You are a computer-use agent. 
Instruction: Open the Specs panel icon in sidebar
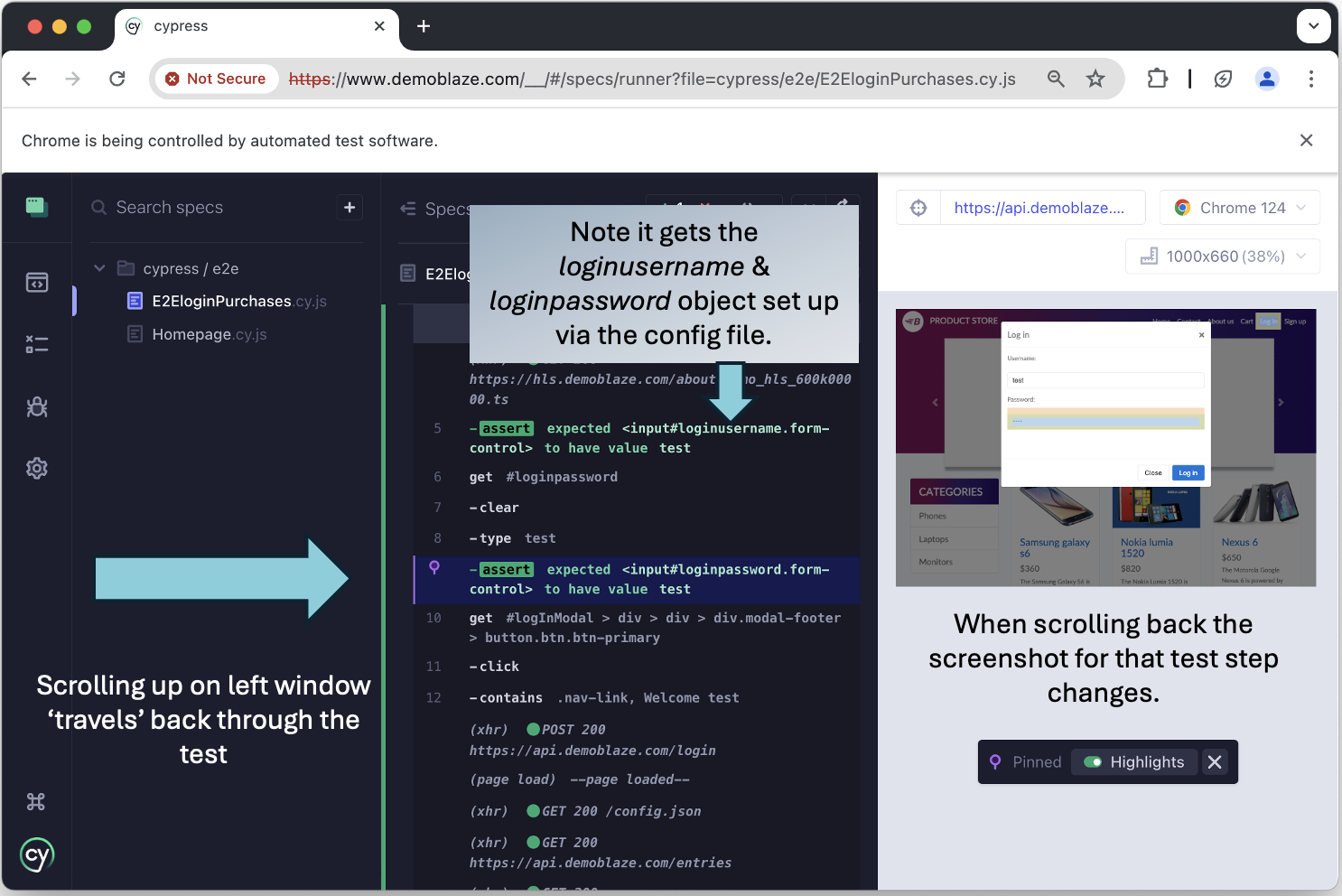click(37, 282)
